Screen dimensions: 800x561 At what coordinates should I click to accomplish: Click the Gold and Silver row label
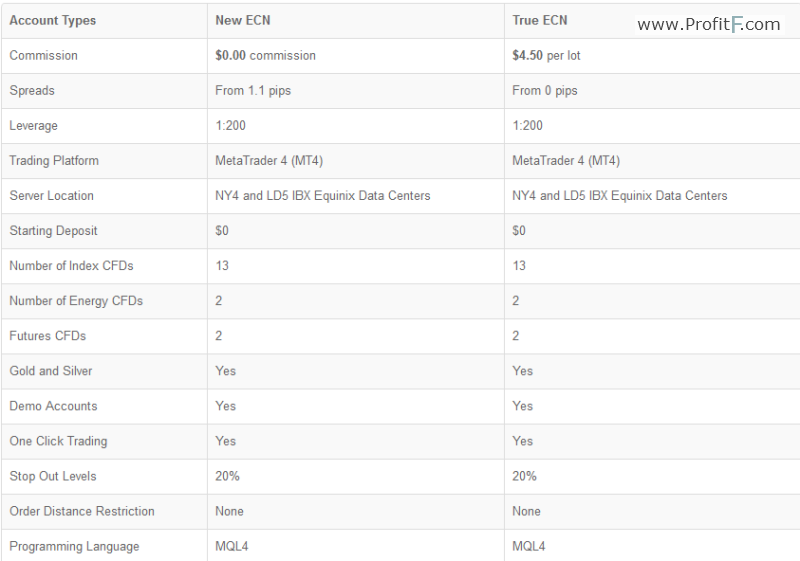[51, 371]
